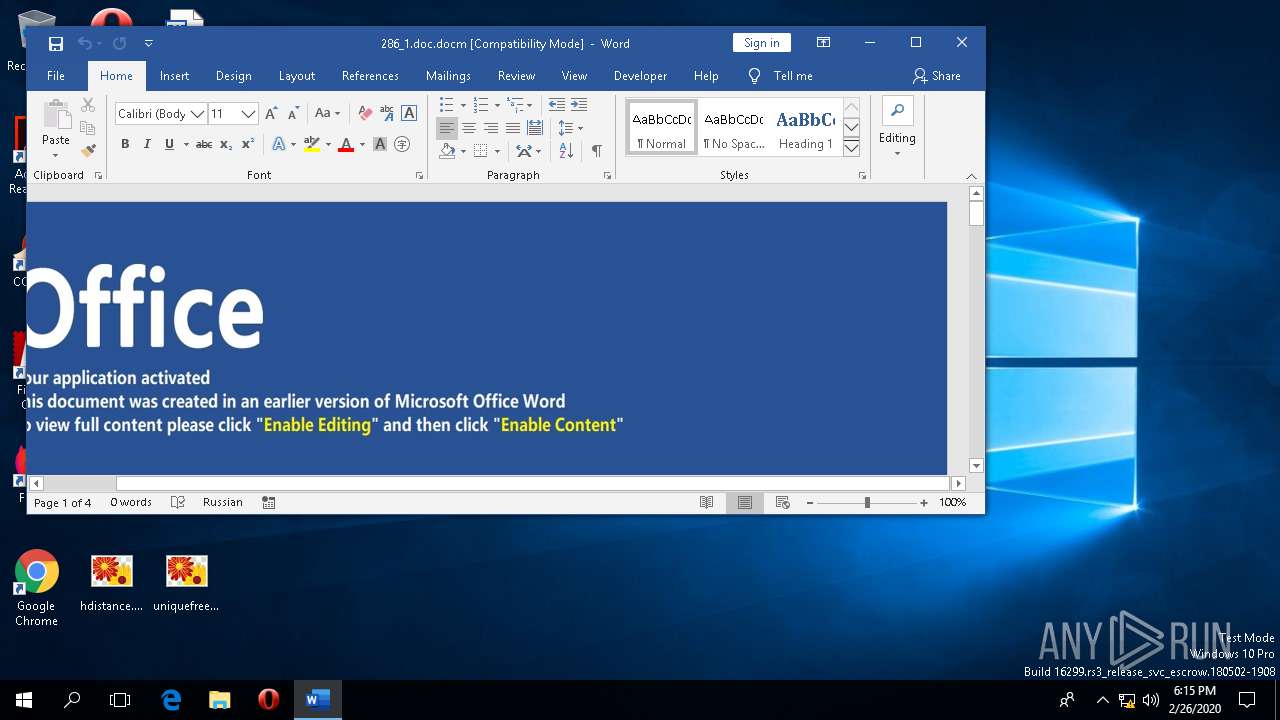Viewport: 1280px width, 720px height.
Task: Switch to the Layout tab
Action: tap(297, 76)
